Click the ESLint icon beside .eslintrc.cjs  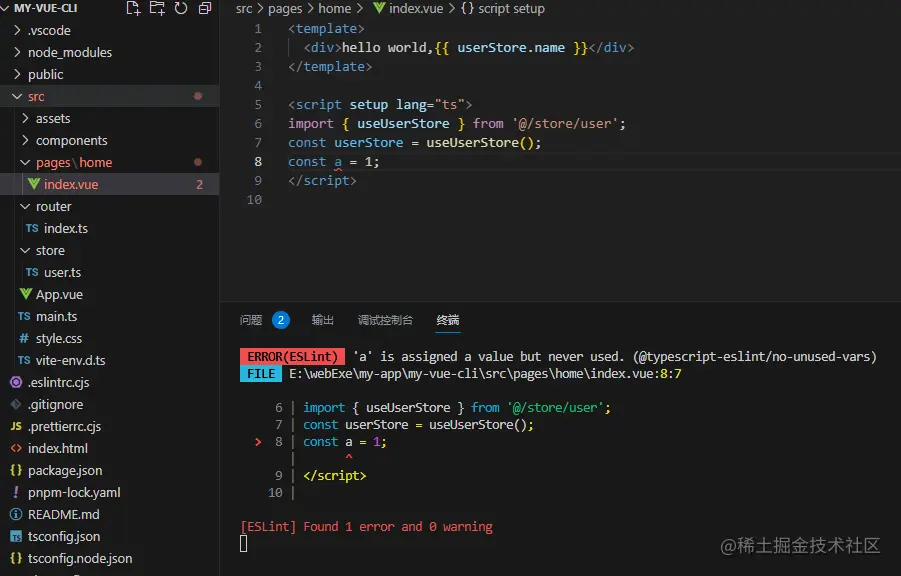16,382
